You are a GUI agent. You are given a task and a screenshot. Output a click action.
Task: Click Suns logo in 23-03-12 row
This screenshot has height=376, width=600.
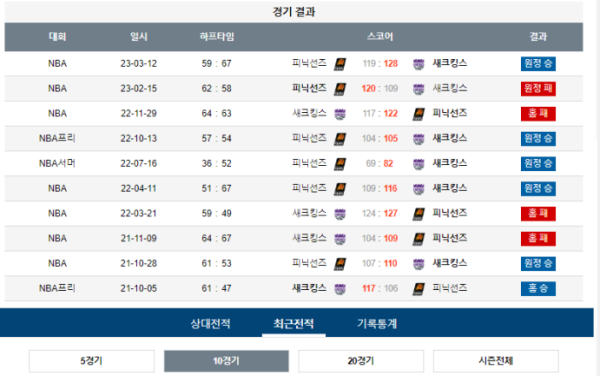click(x=340, y=64)
